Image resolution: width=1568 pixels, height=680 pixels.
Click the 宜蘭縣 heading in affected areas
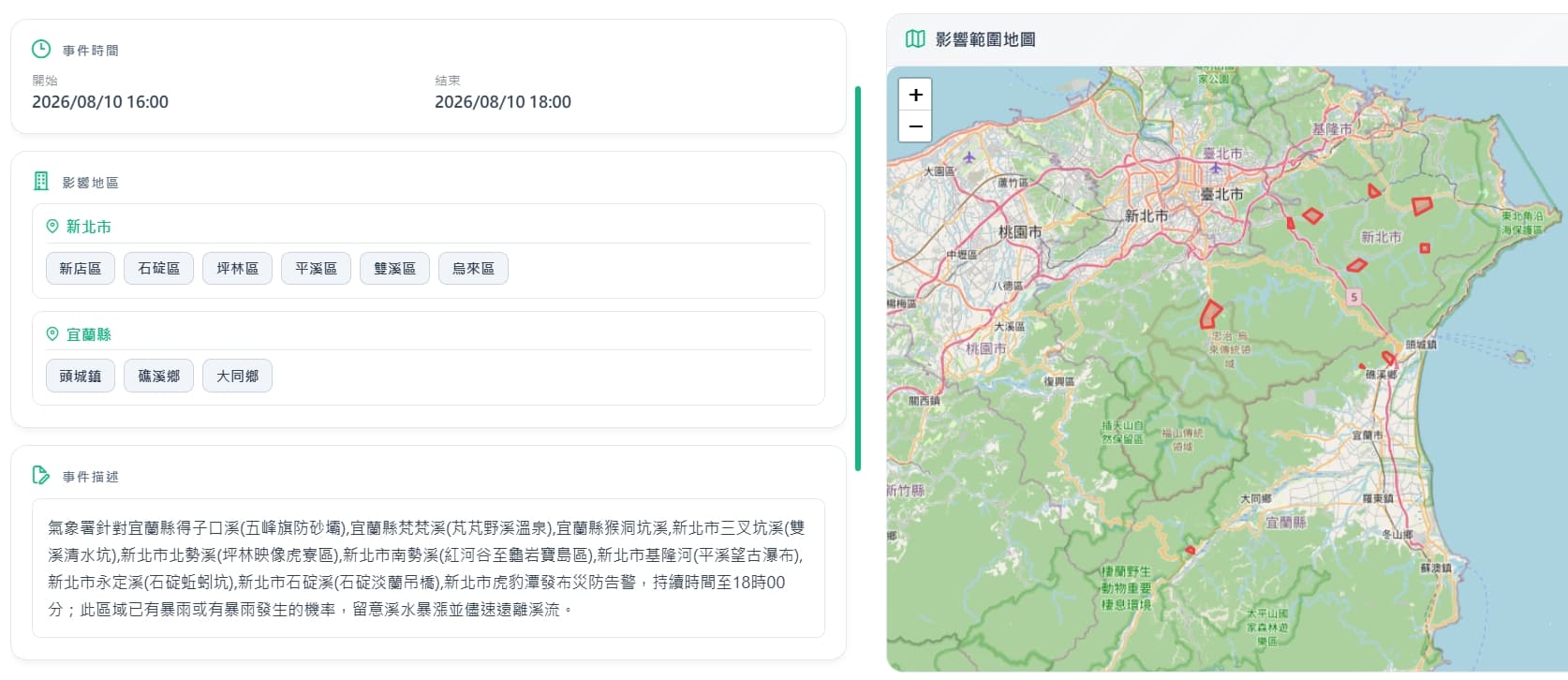click(x=89, y=334)
